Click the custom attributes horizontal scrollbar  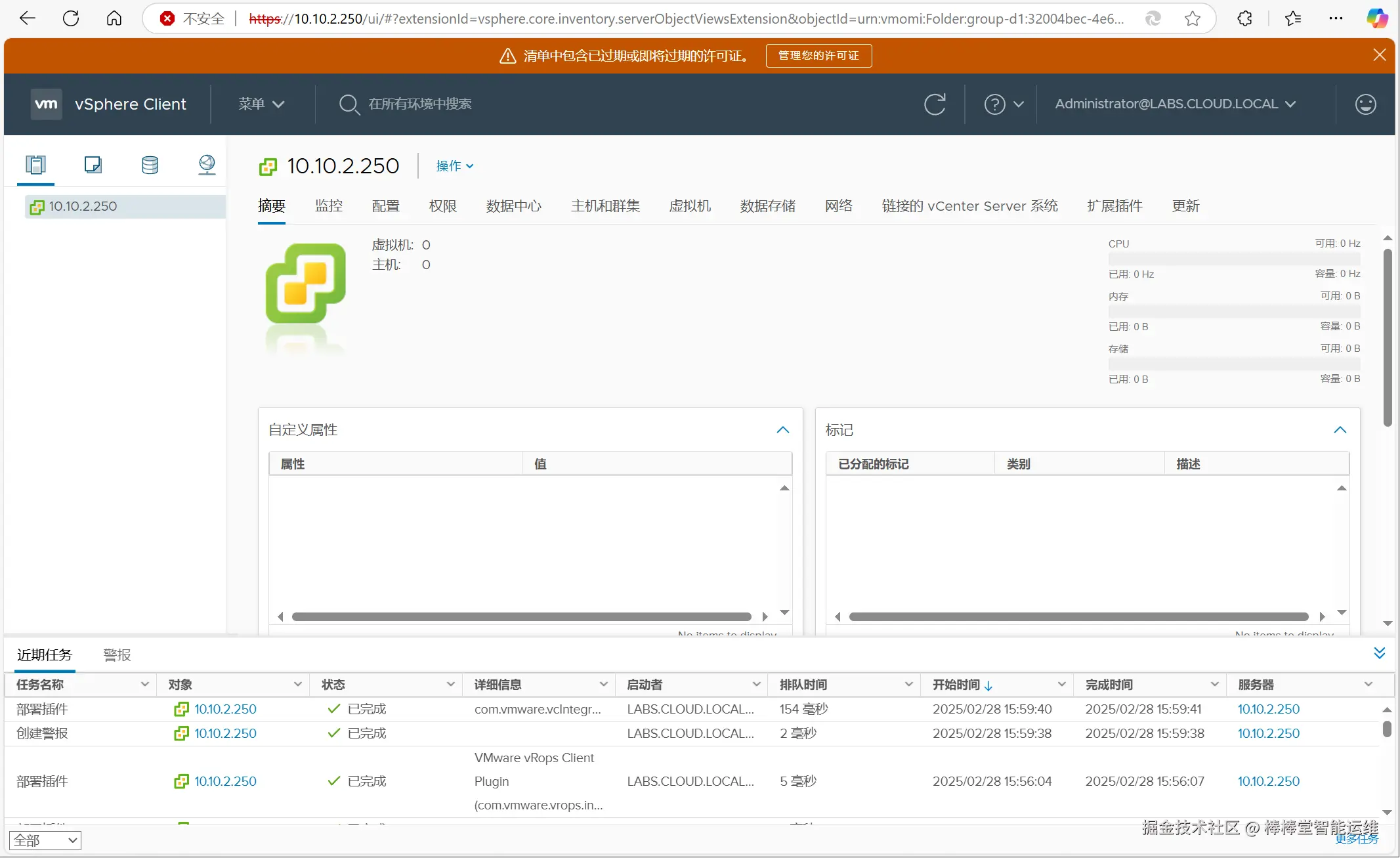521,617
